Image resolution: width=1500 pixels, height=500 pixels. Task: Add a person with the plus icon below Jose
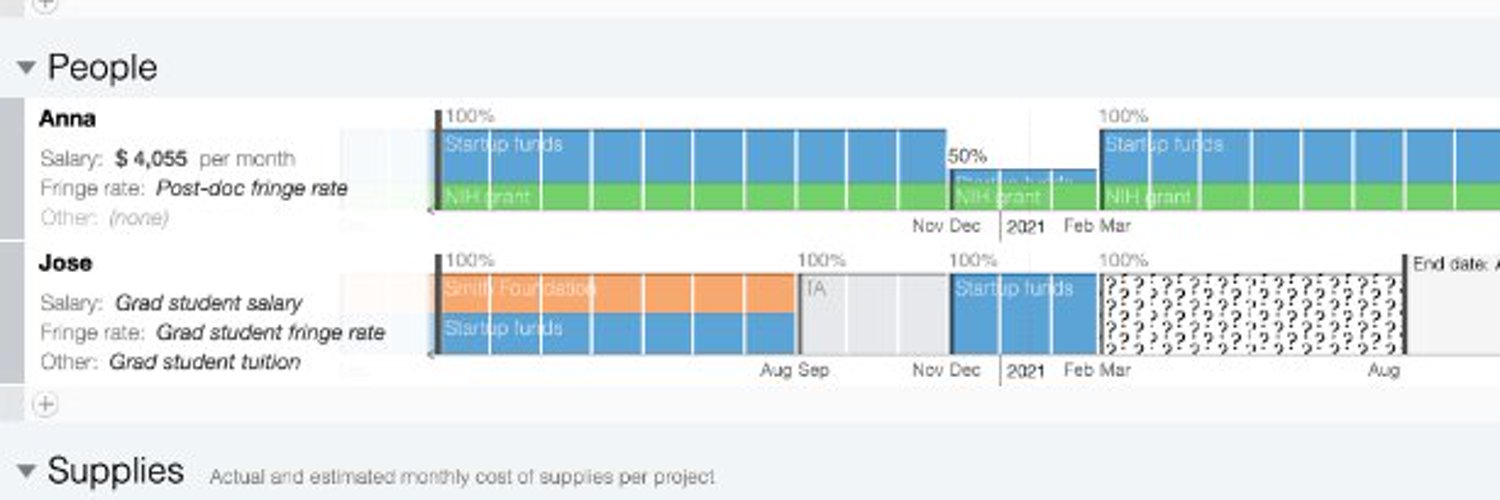(46, 404)
